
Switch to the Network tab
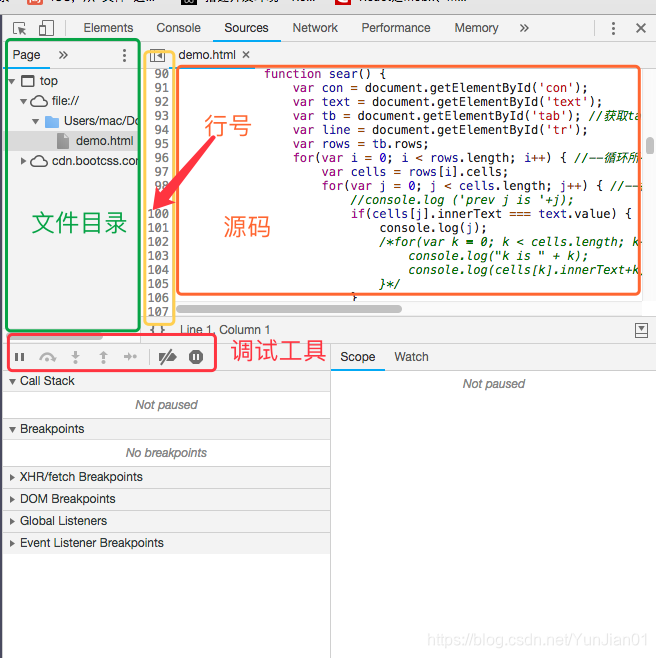tap(315, 28)
